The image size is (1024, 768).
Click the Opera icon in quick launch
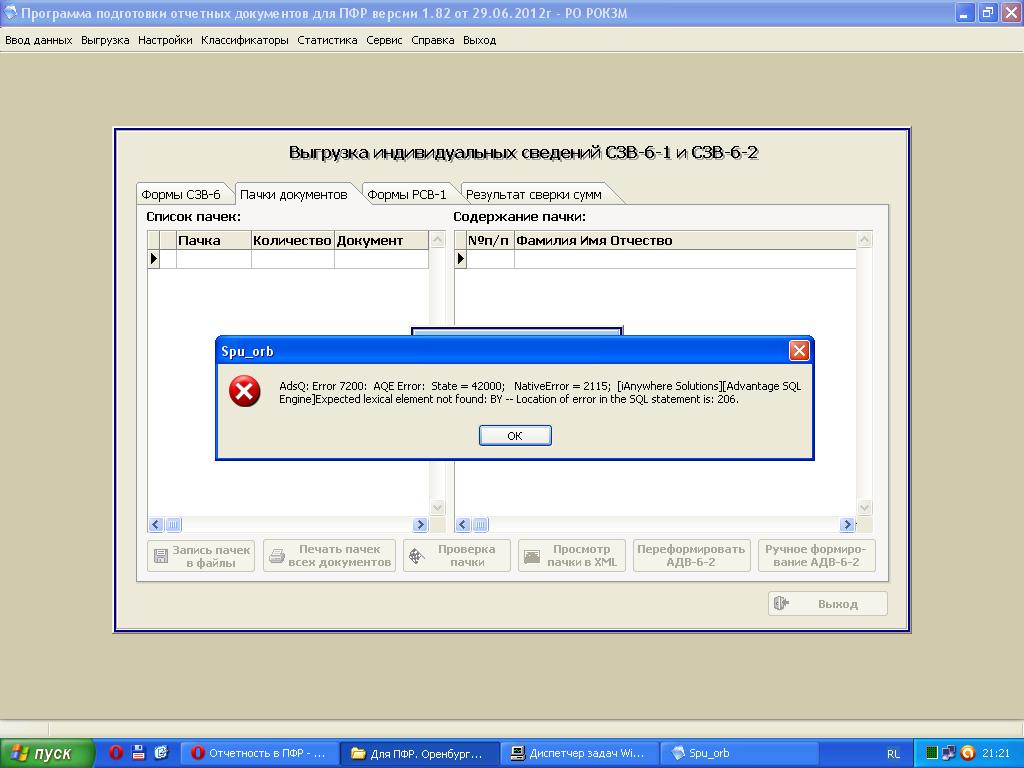pyautogui.click(x=116, y=753)
